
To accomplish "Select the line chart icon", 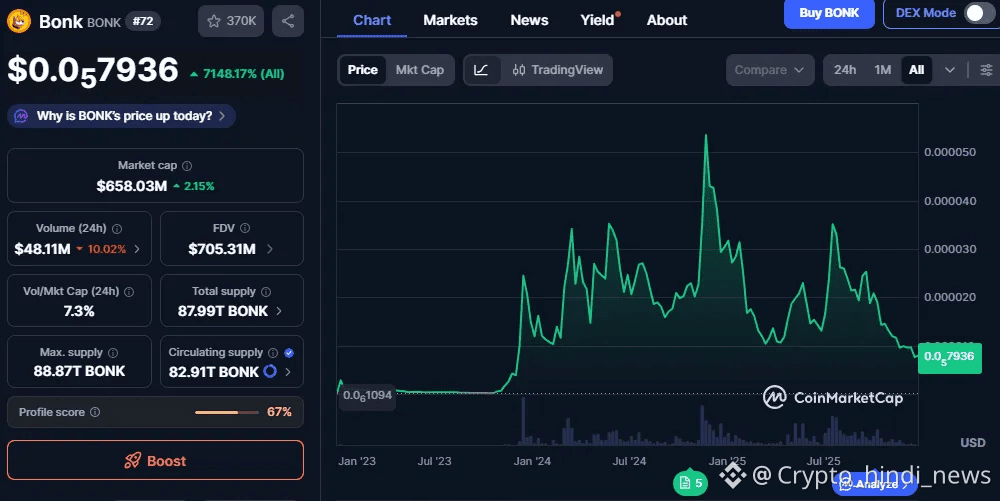I will tap(482, 70).
